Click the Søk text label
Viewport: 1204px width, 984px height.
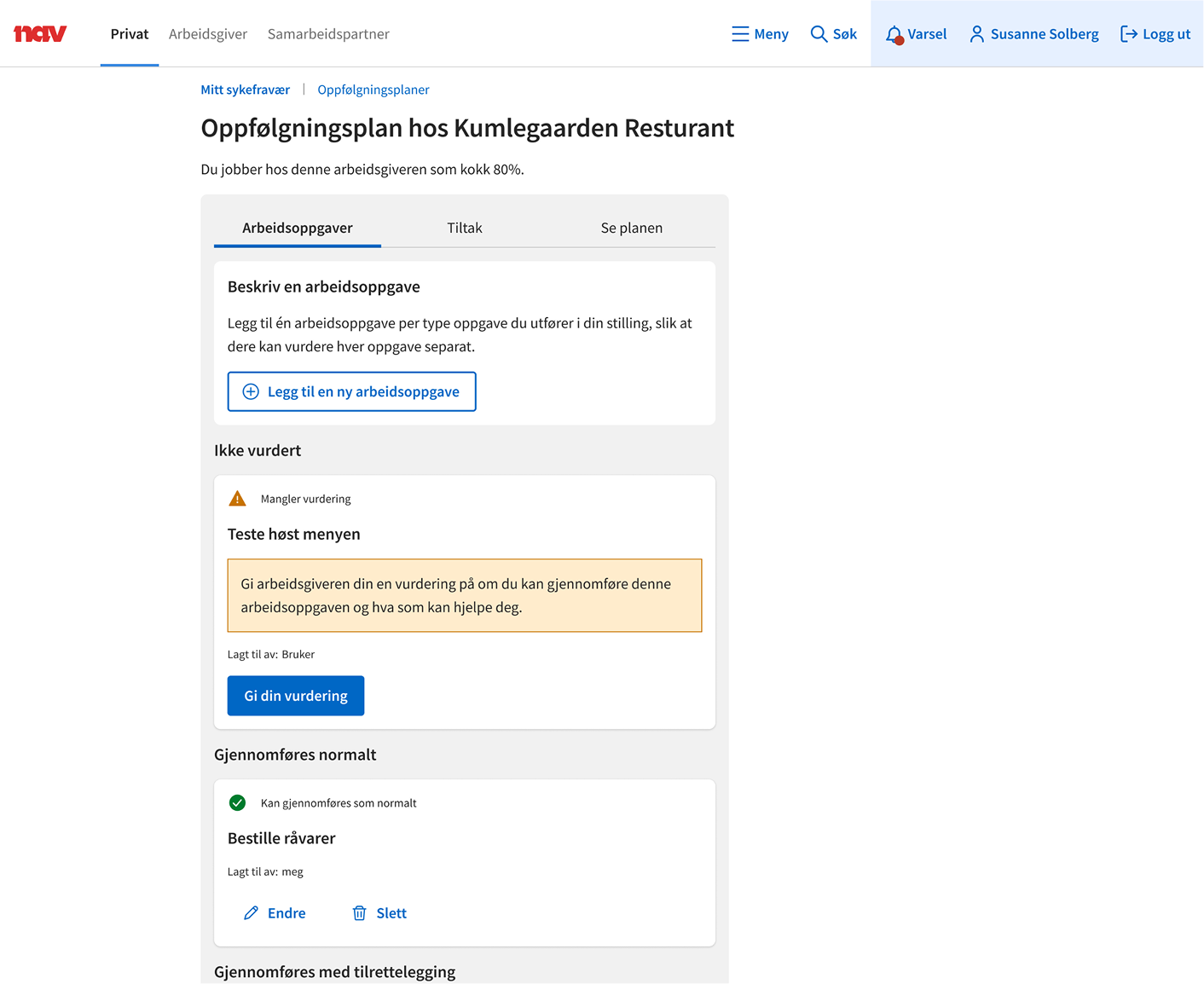click(845, 34)
